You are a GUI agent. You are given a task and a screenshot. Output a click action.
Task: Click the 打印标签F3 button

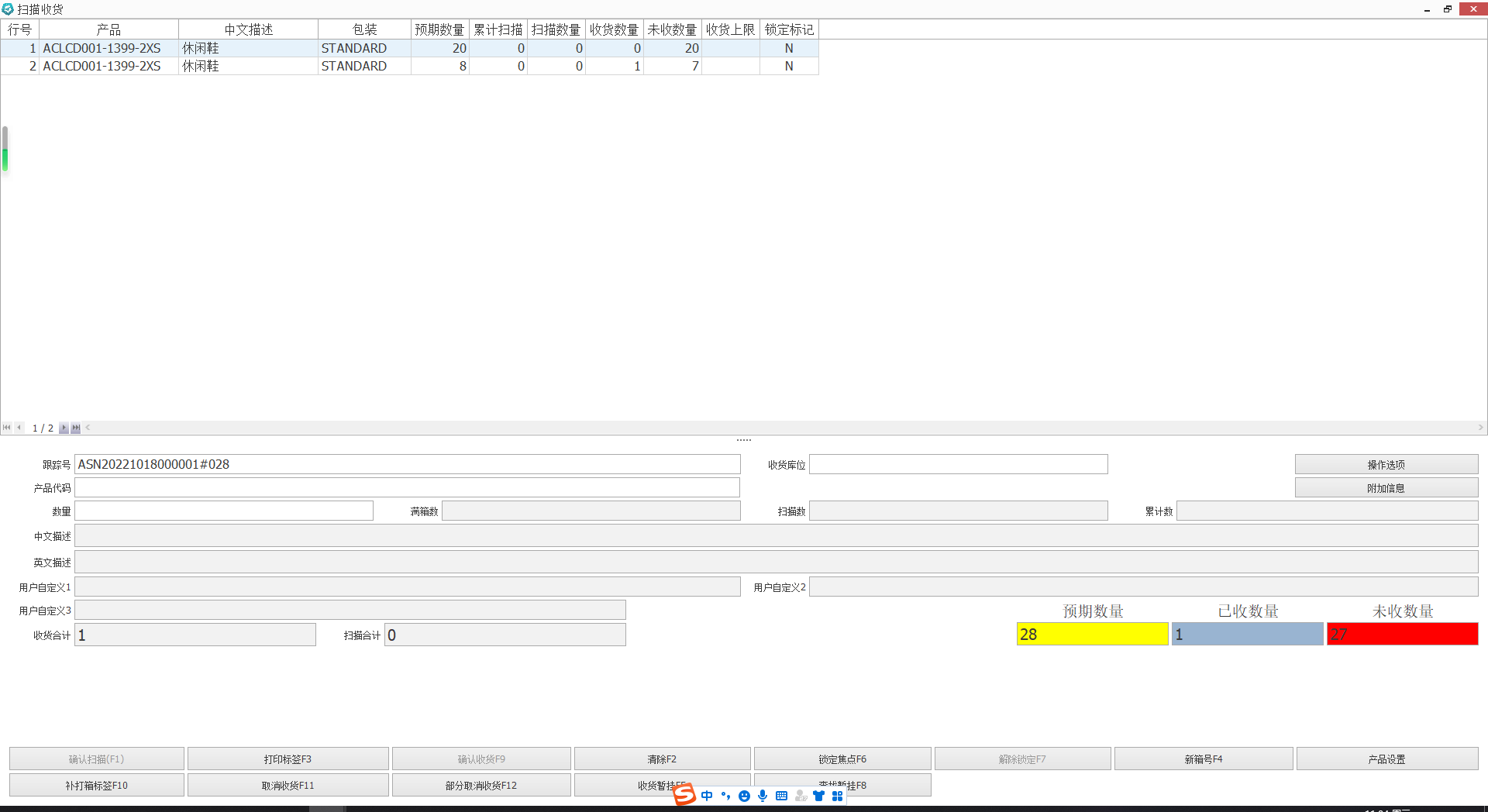pyautogui.click(x=288, y=759)
